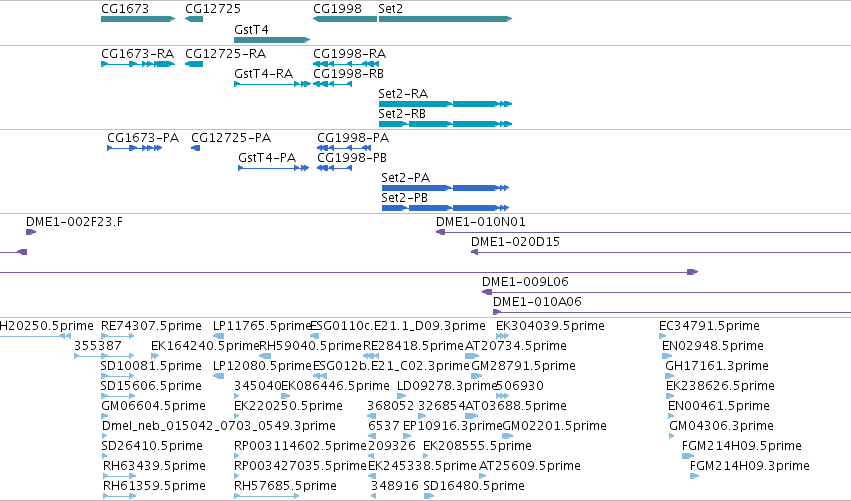Select the CG1673 gene arrow glyph
851x501 pixels.
point(138,19)
